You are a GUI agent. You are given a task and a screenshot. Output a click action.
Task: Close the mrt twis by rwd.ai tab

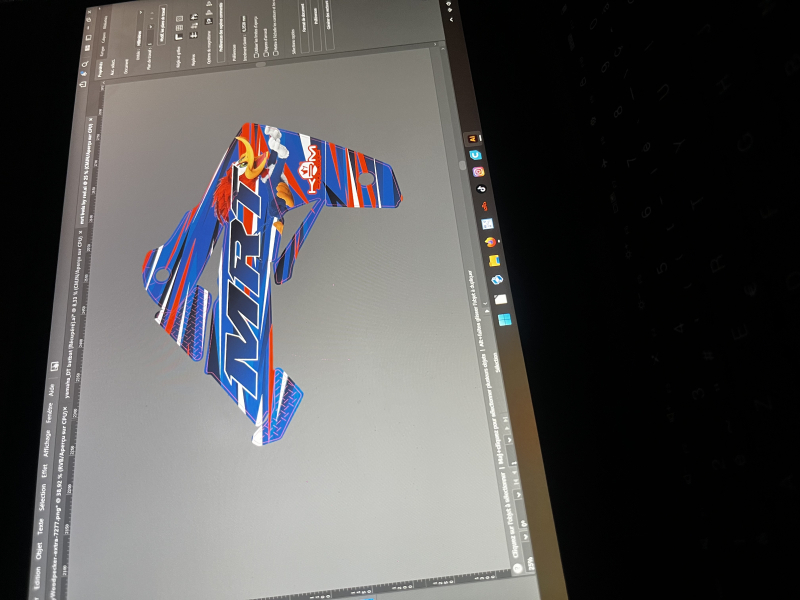coord(91,119)
